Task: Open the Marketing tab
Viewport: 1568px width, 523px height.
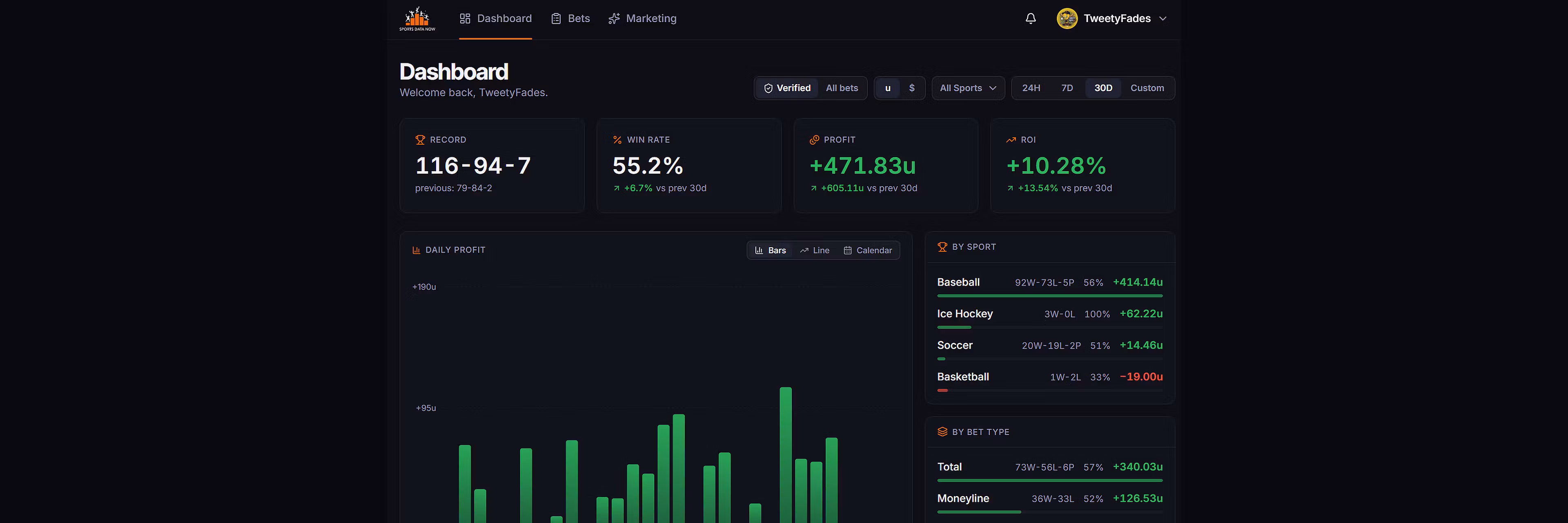Action: (x=642, y=19)
